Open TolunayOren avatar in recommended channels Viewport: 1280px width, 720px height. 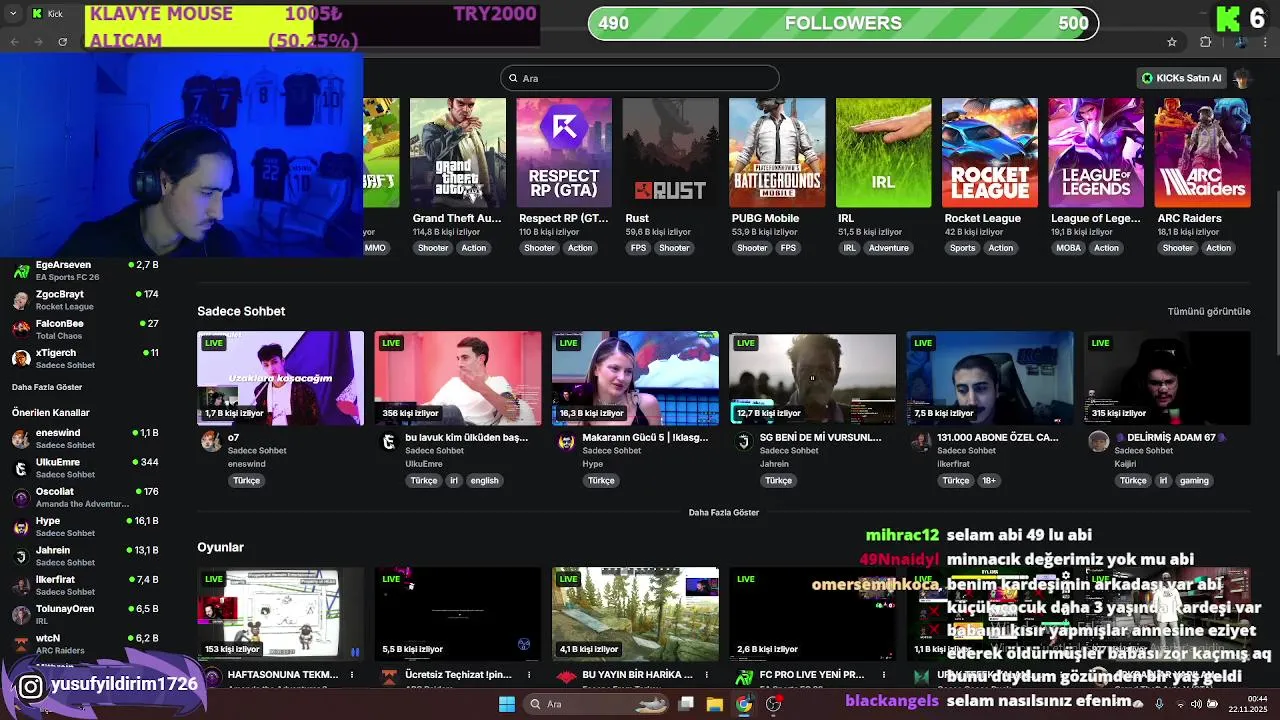pyautogui.click(x=20, y=614)
